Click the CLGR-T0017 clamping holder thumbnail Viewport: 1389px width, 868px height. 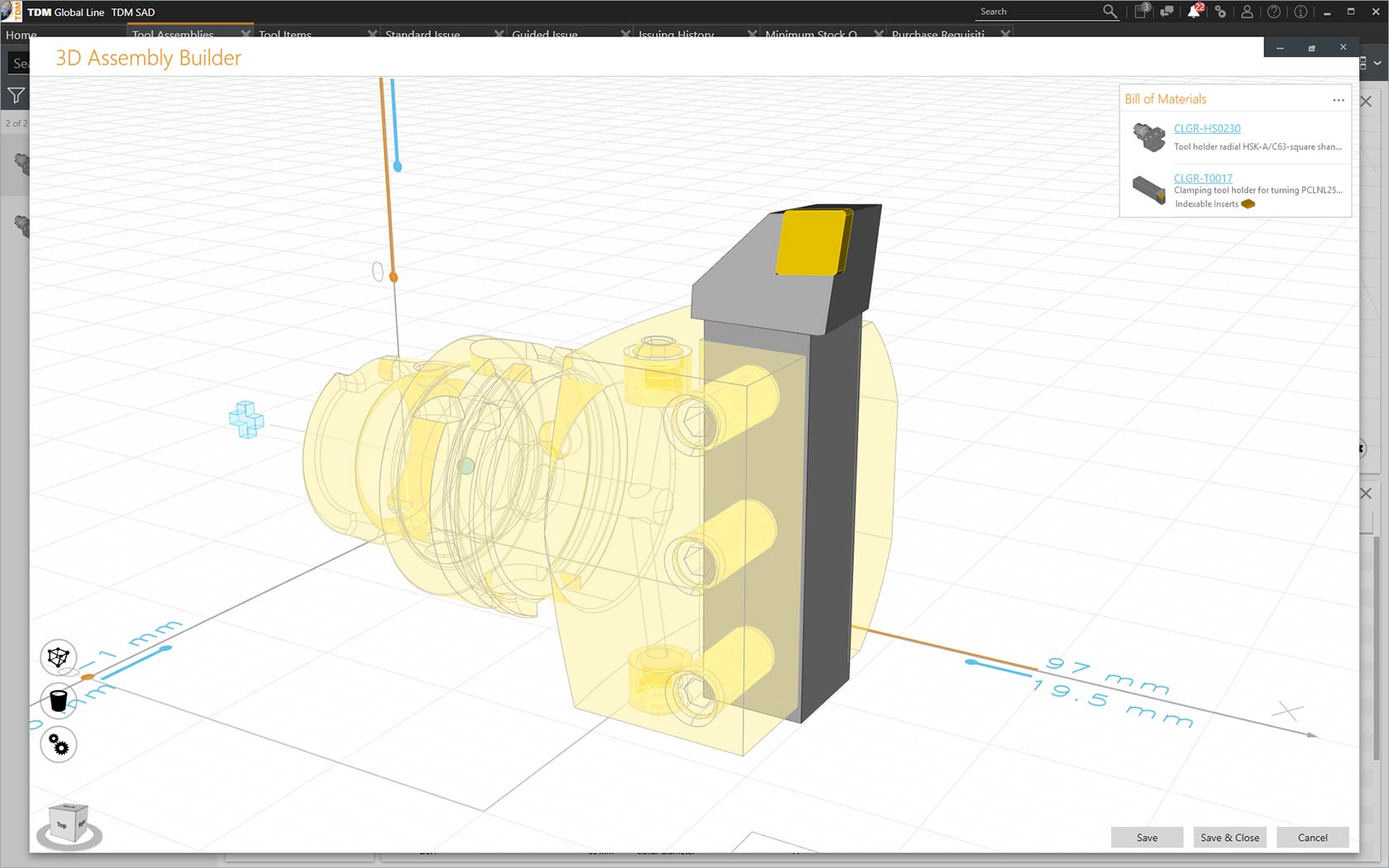click(x=1148, y=189)
